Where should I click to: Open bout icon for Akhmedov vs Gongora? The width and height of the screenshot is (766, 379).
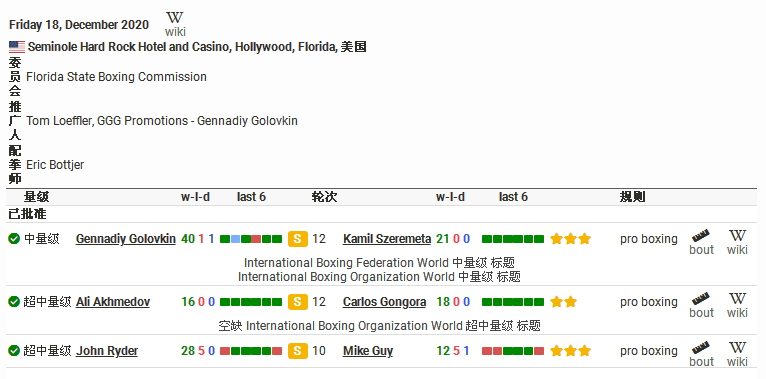tap(702, 305)
